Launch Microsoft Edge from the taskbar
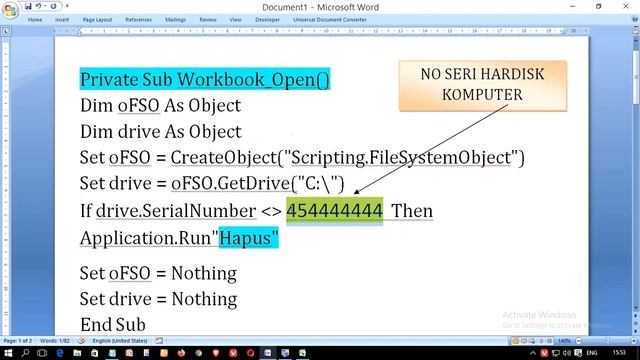The width and height of the screenshot is (640, 360). (60, 353)
